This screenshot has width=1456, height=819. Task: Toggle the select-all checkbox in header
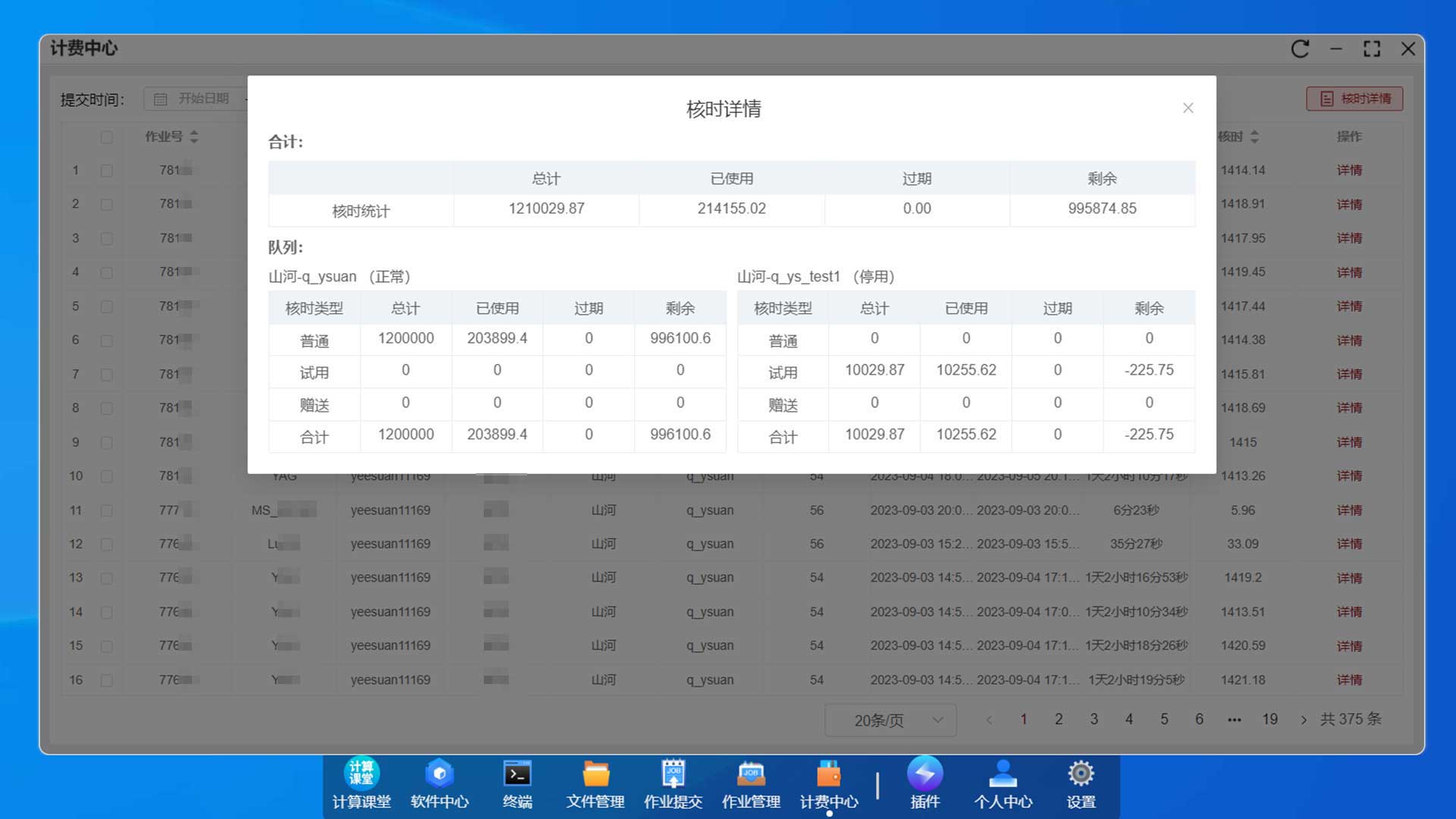(106, 137)
